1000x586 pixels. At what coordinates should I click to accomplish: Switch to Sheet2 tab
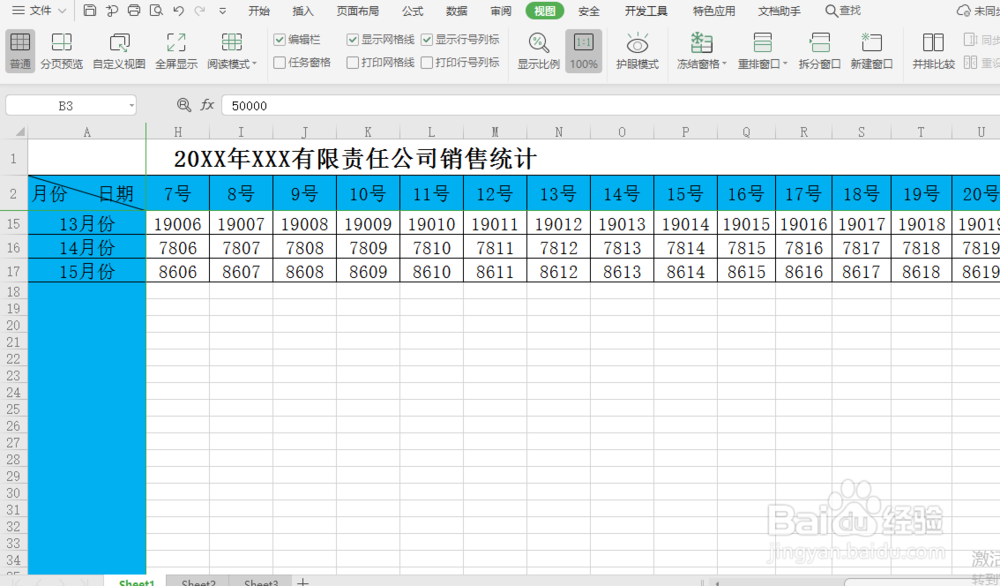198,582
